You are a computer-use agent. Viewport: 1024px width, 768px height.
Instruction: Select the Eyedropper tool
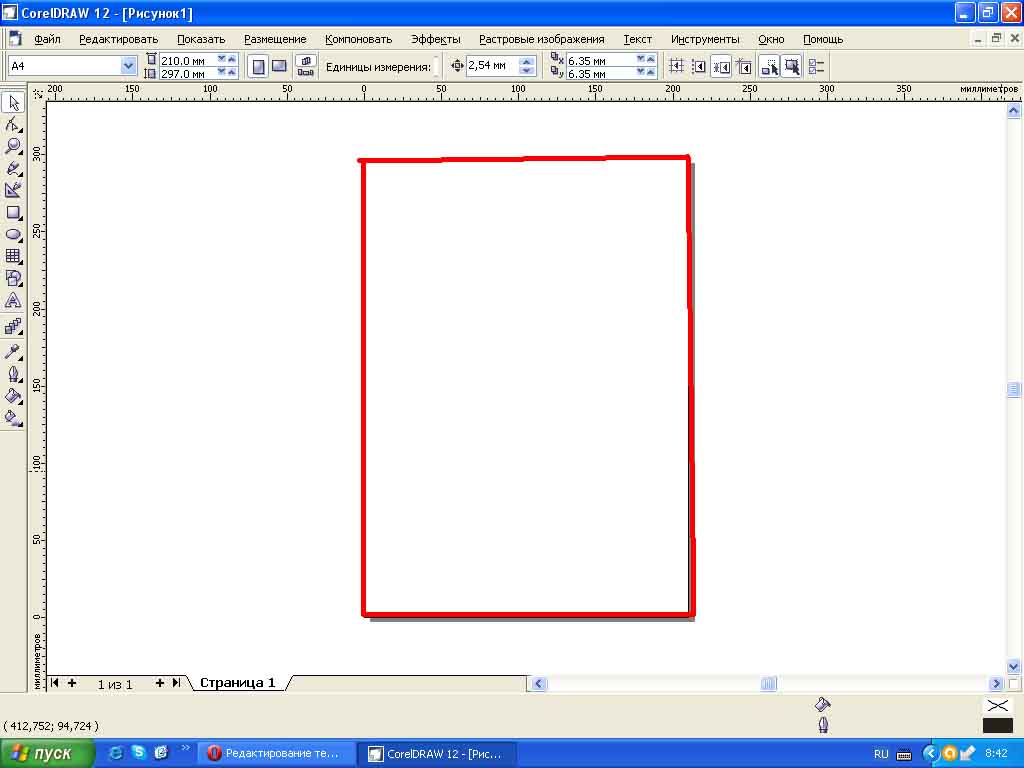14,352
